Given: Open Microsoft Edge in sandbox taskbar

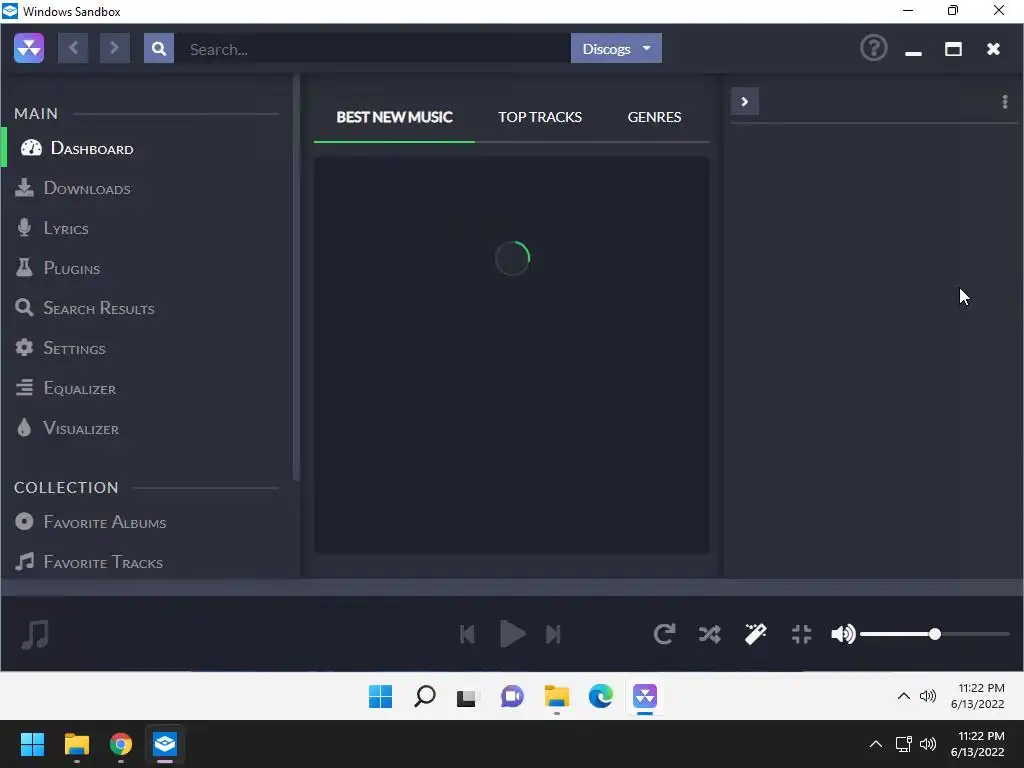Looking at the screenshot, I should [x=601, y=696].
